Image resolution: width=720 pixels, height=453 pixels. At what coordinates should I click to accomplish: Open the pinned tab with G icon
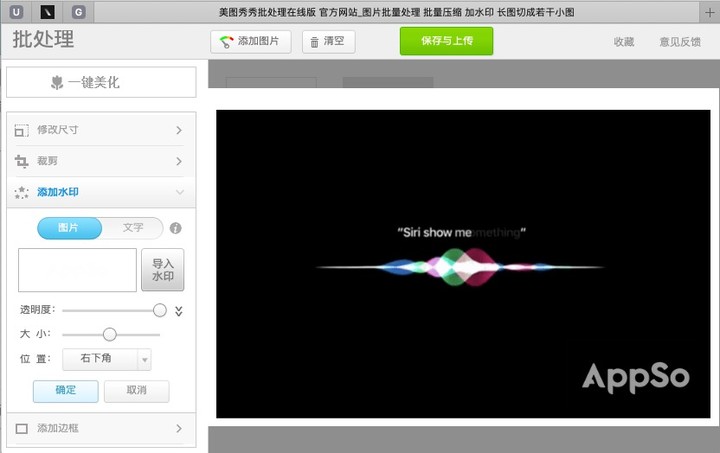tap(79, 12)
